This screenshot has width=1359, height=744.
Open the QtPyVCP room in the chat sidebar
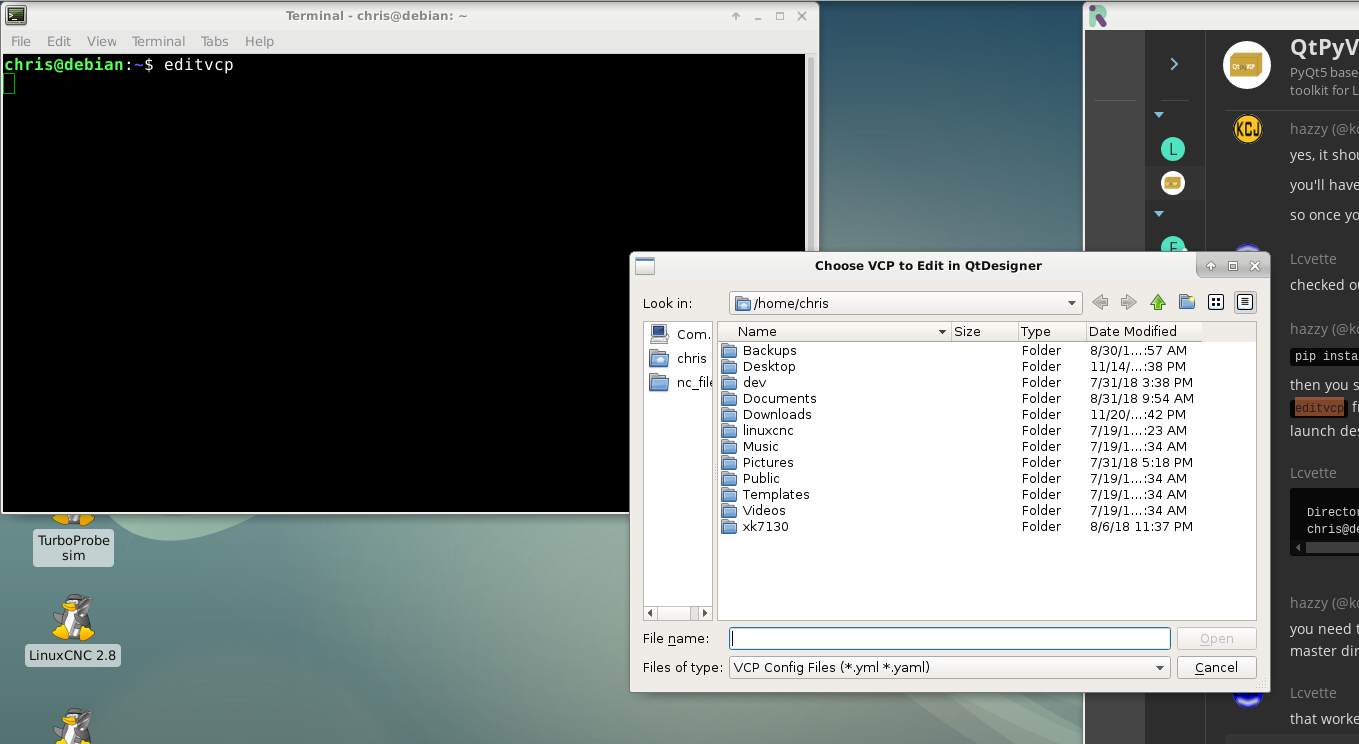tap(1172, 183)
